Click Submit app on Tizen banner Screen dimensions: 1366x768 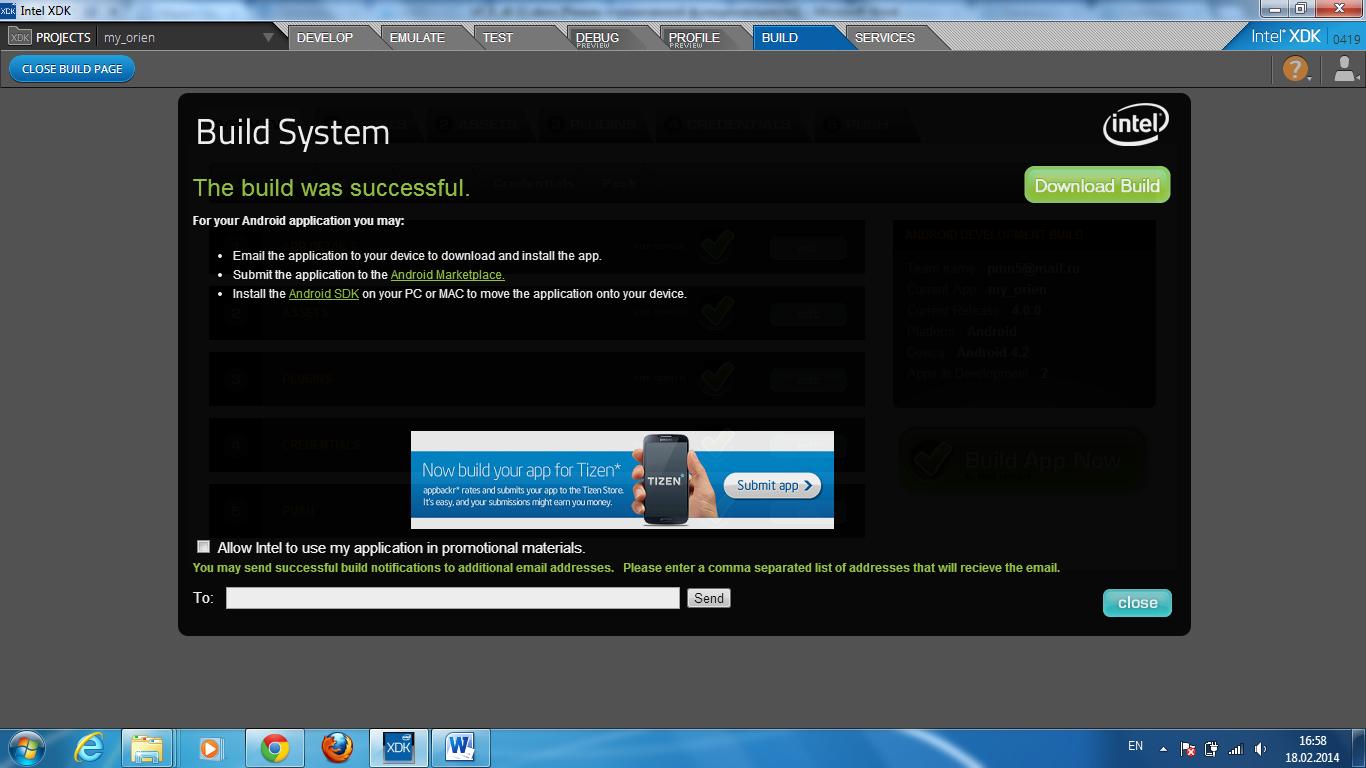[x=772, y=485]
